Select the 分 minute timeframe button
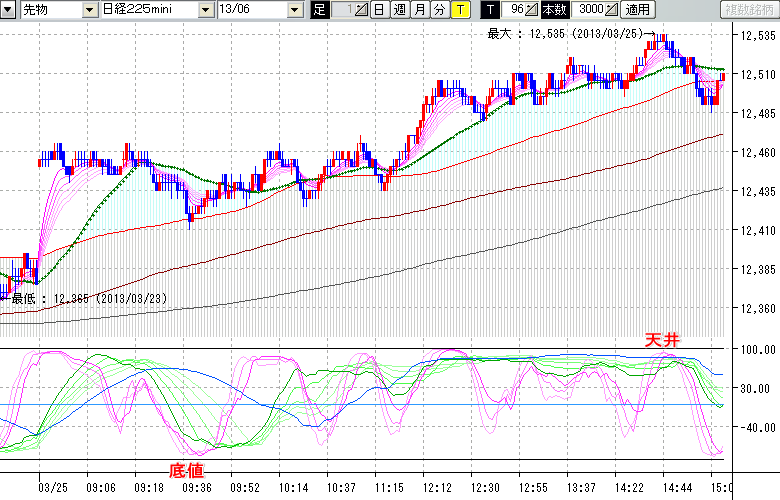The width and height of the screenshot is (780, 500). click(439, 10)
